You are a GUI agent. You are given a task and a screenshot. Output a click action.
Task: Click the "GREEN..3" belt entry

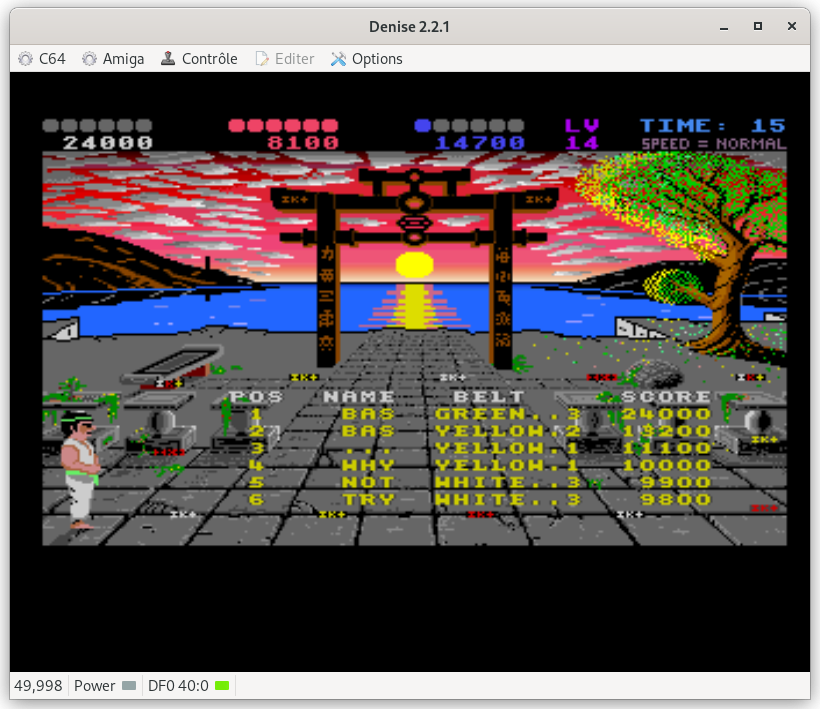click(x=508, y=414)
